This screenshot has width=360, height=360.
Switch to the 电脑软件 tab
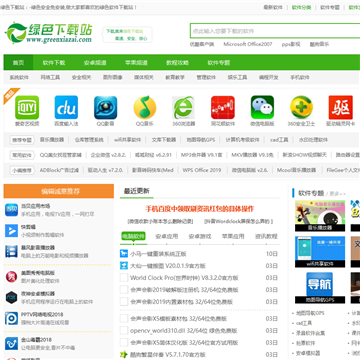point(133,236)
